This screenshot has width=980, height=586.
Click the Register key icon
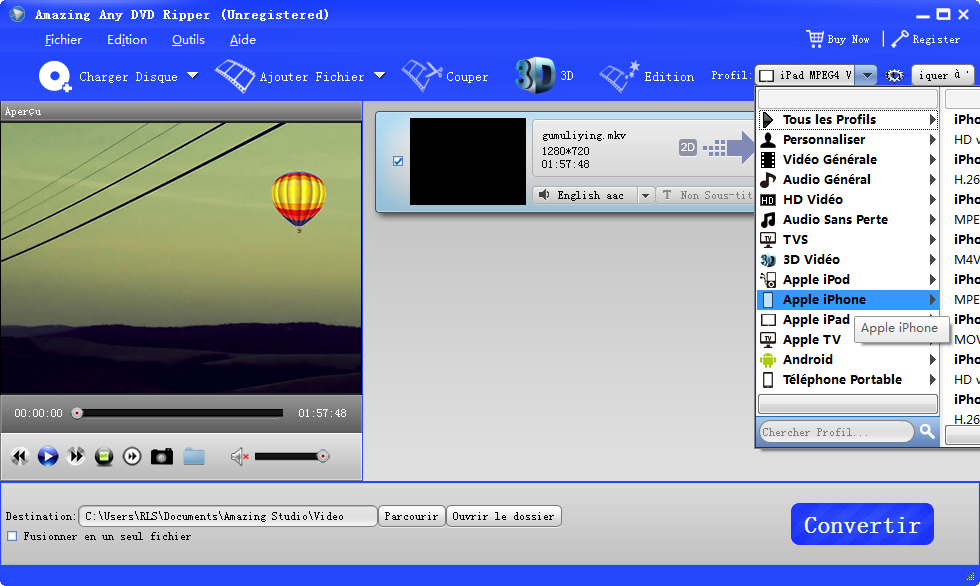pyautogui.click(x=900, y=39)
